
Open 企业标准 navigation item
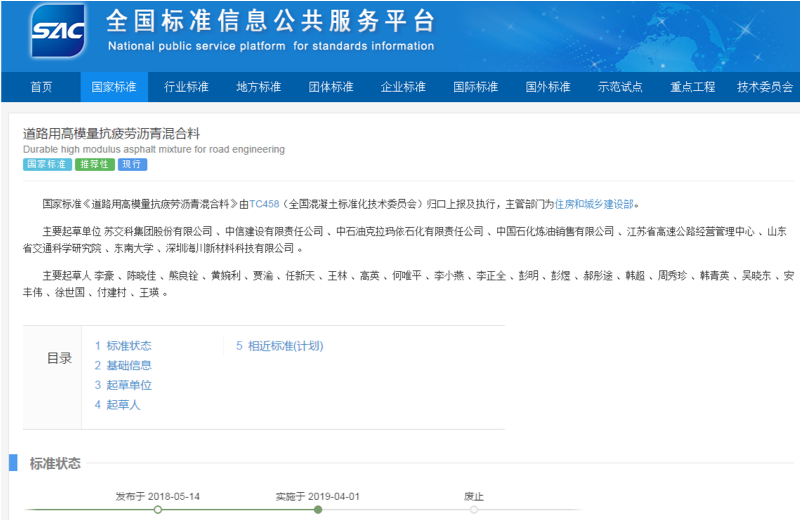(404, 87)
